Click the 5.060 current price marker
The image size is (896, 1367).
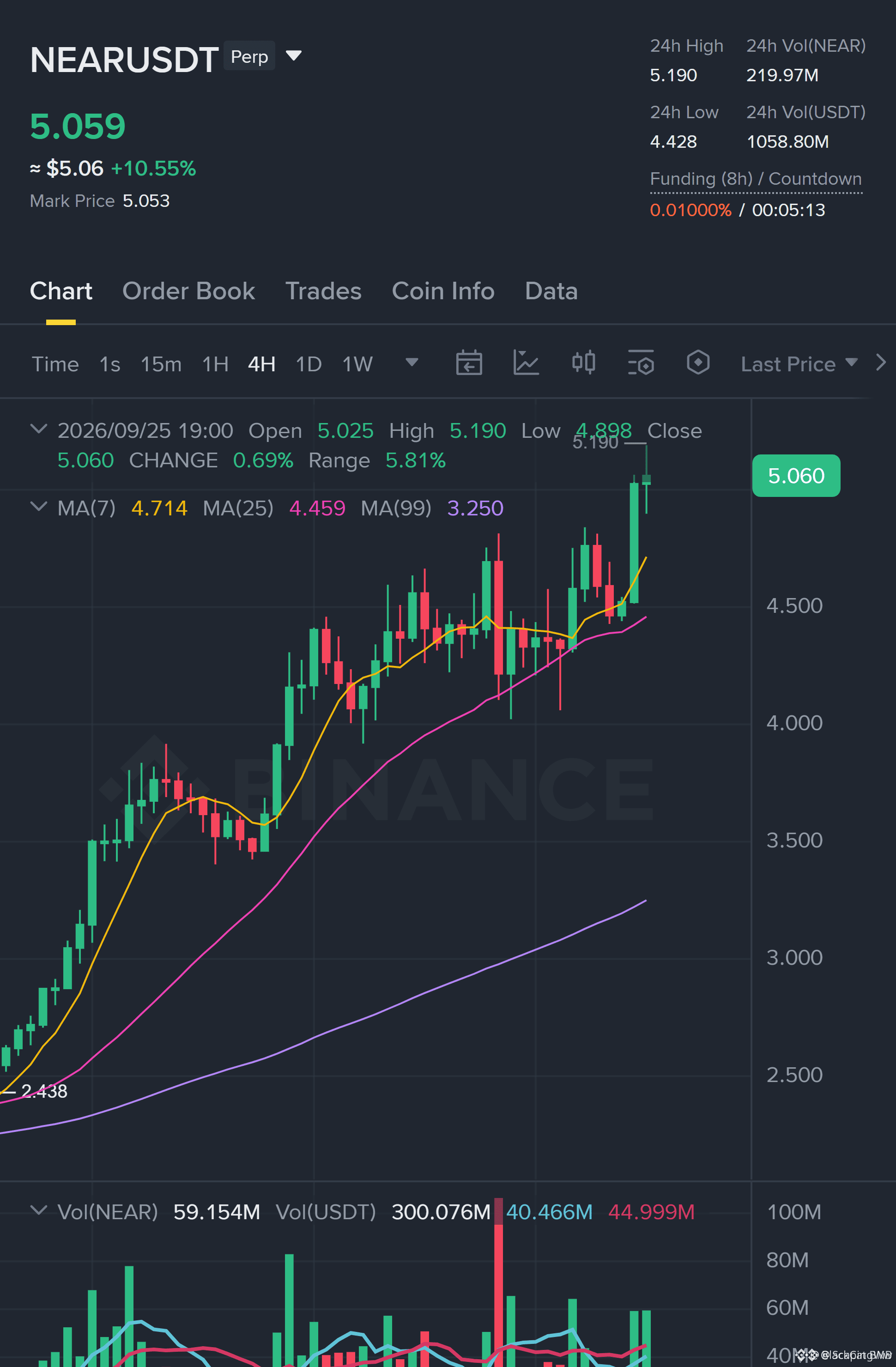[796, 476]
